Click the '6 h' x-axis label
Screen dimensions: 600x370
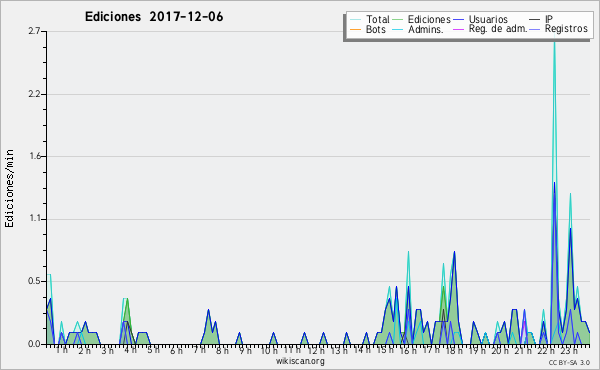176,350
